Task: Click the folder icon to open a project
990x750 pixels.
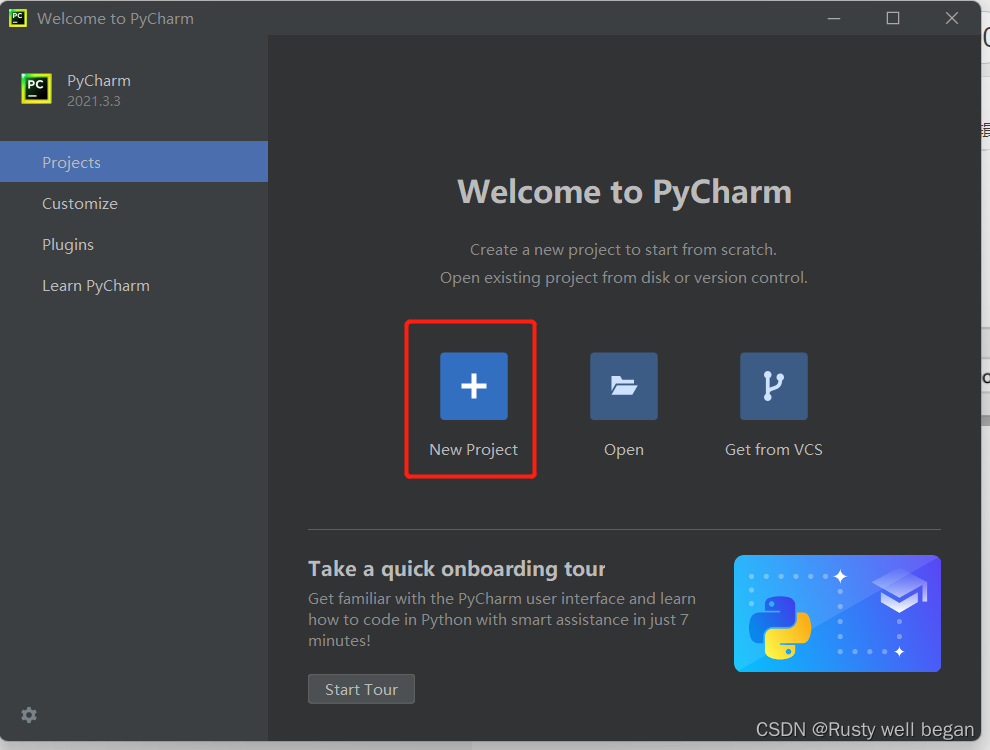Action: 623,386
